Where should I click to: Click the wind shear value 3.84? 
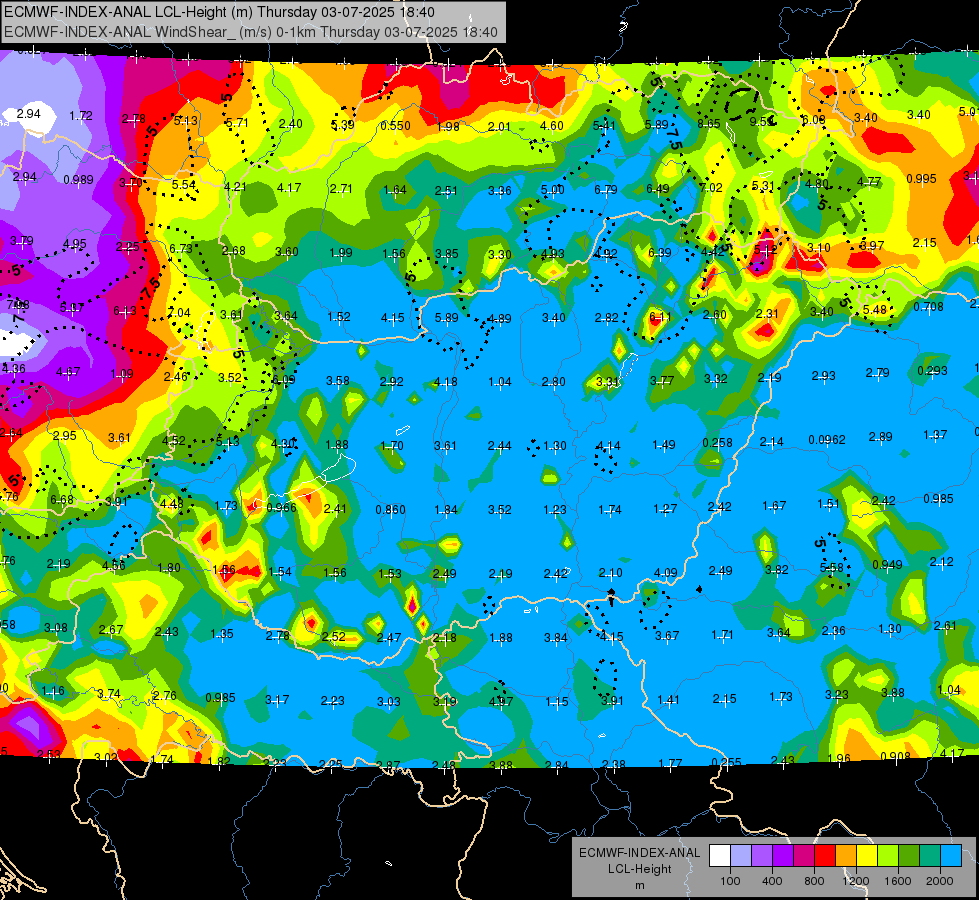pyautogui.click(x=556, y=638)
